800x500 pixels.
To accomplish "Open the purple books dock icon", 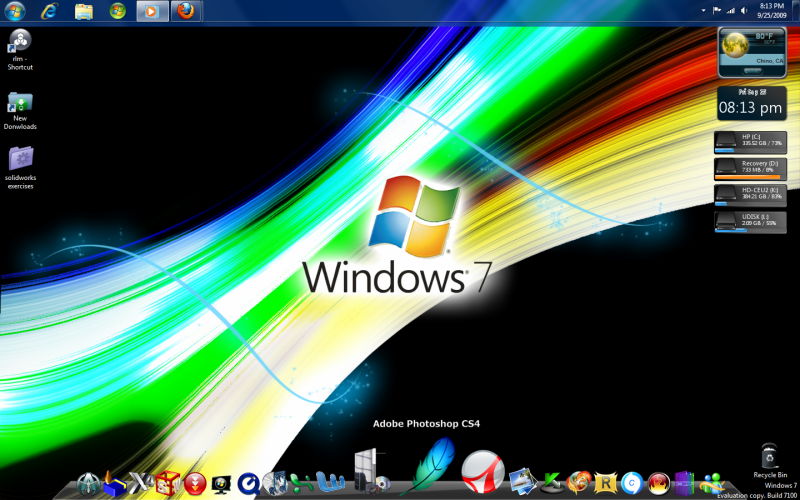I will (x=685, y=483).
